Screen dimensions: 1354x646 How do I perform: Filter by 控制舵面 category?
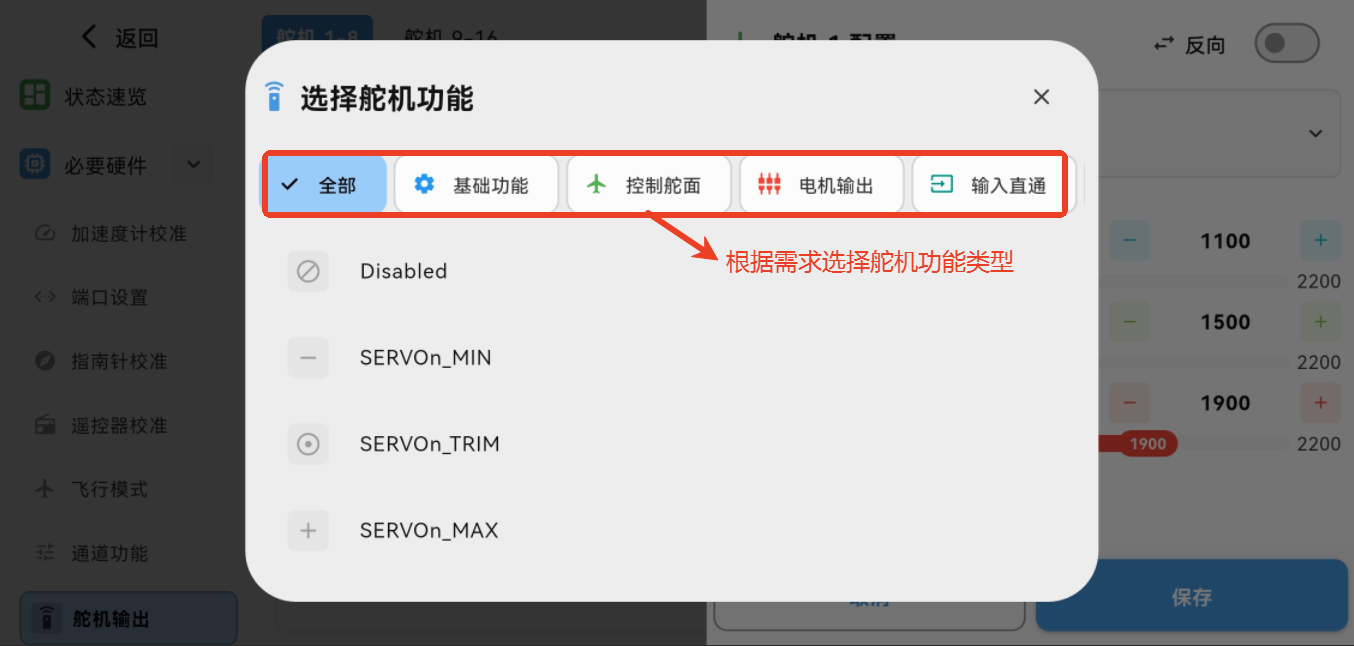pyautogui.click(x=648, y=185)
